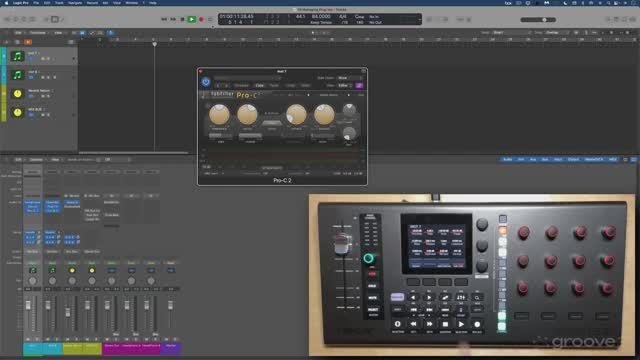Click the green Play button
Screen dimensions: 640x360
pyautogui.click(x=191, y=19)
